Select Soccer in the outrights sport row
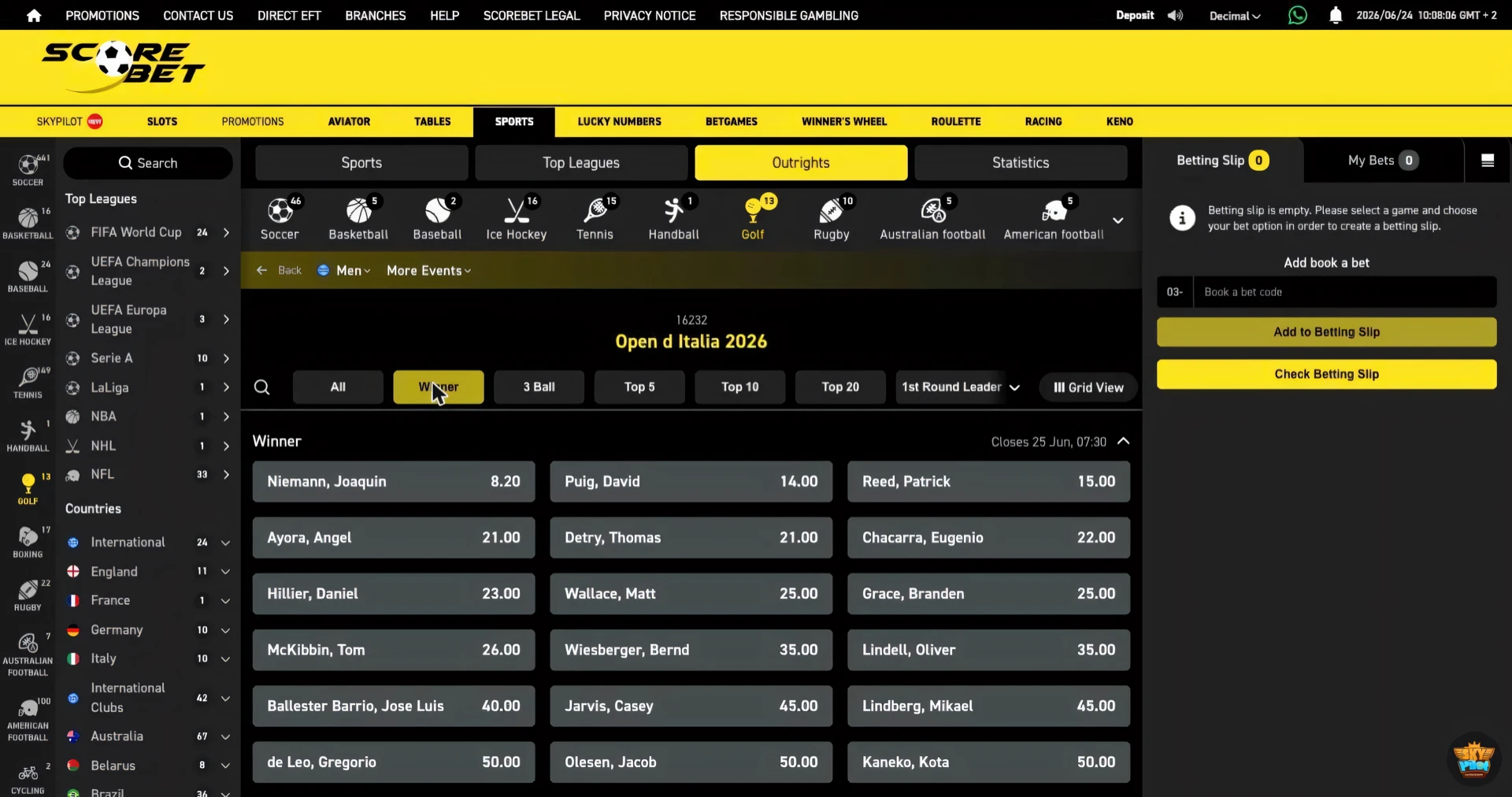The image size is (1512, 797). click(280, 219)
